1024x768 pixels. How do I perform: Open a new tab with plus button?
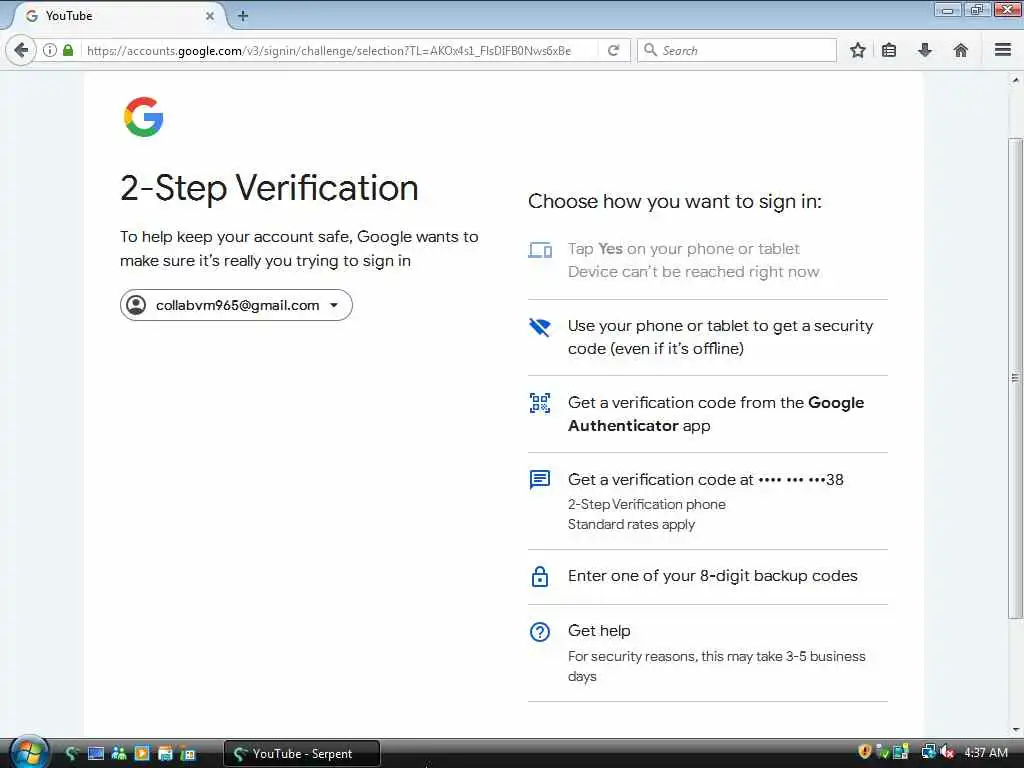pyautogui.click(x=242, y=16)
